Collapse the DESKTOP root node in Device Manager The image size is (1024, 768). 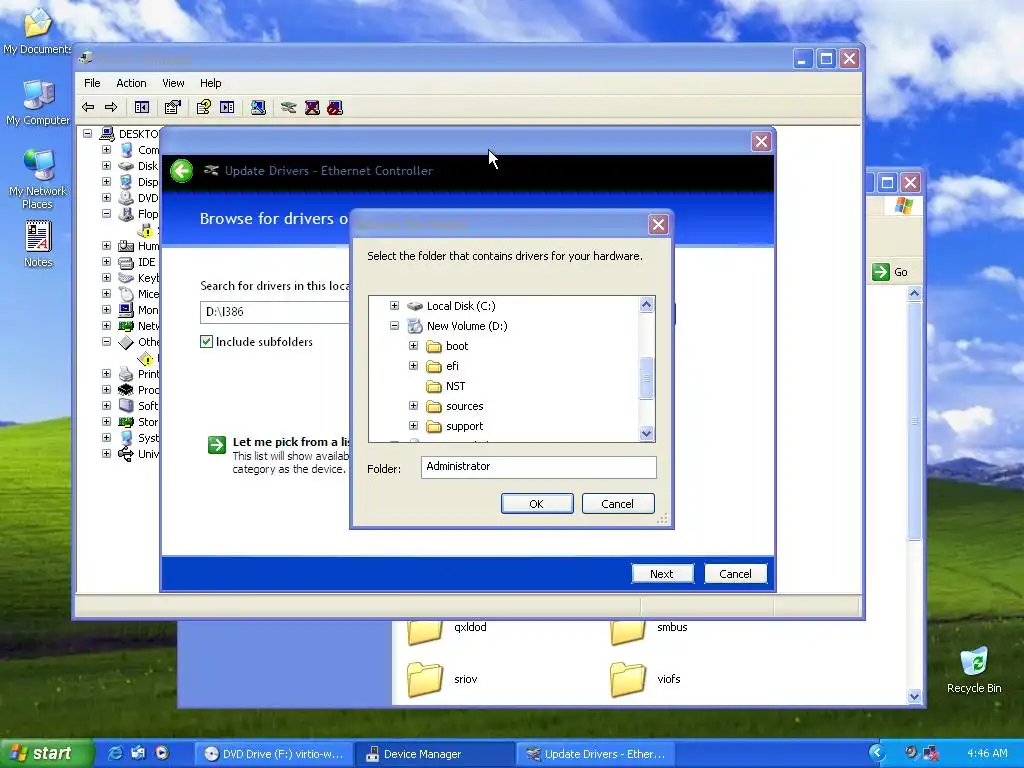(88, 133)
